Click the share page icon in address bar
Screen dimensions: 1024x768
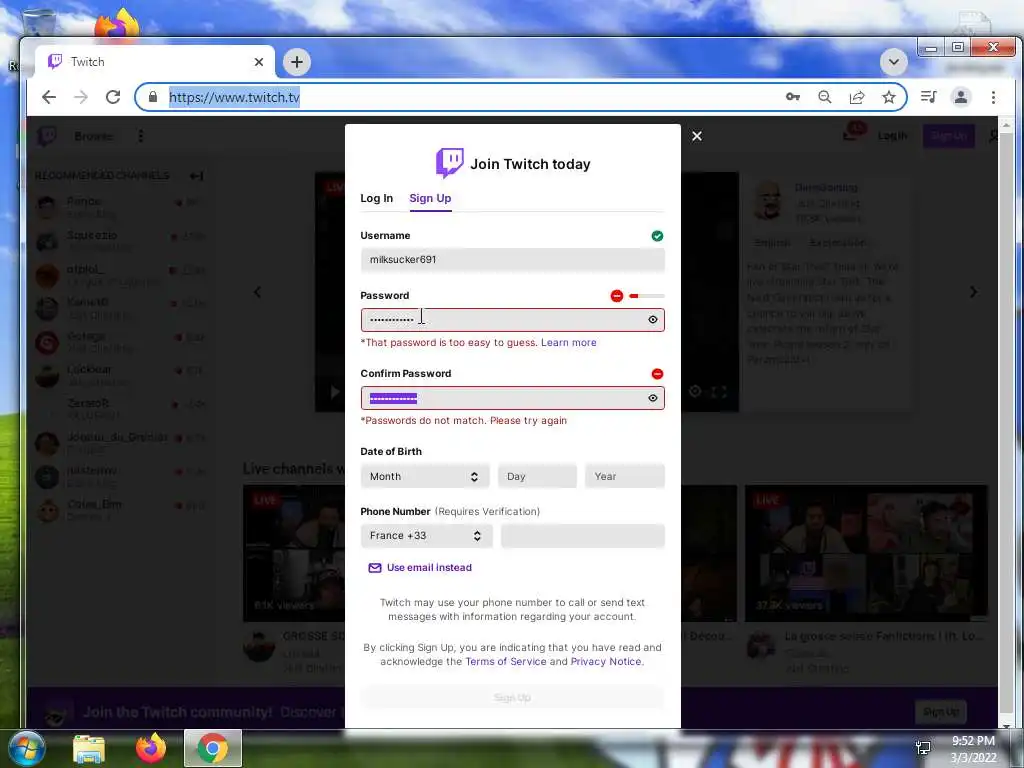(x=857, y=97)
